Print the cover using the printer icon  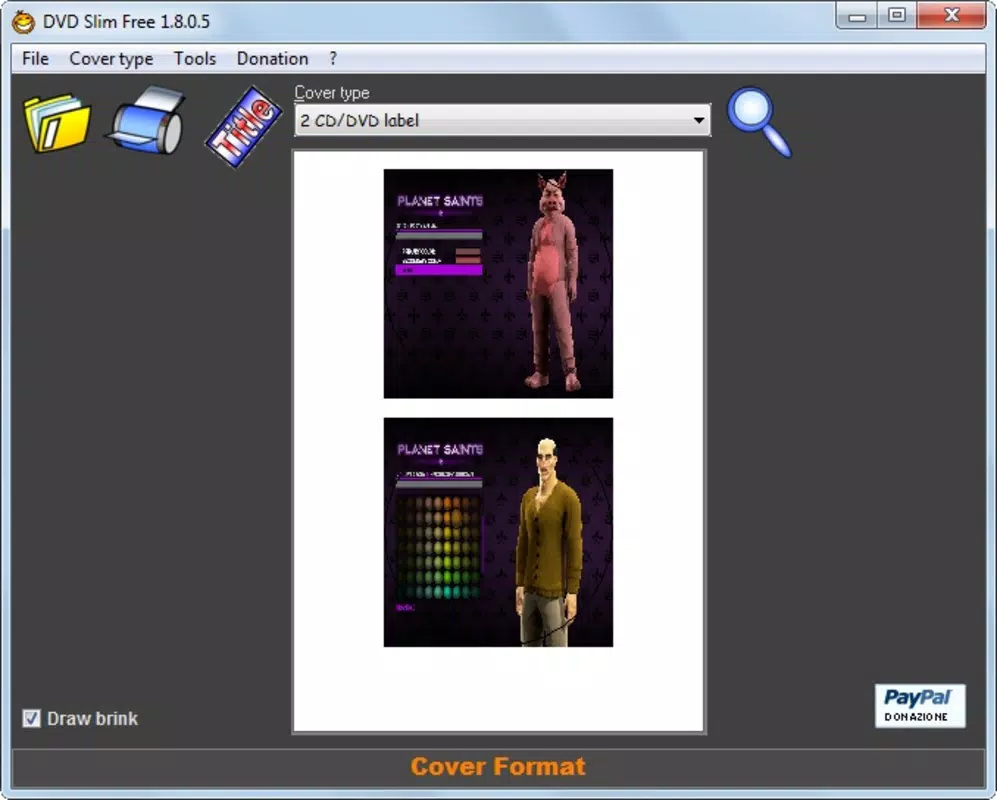(148, 120)
